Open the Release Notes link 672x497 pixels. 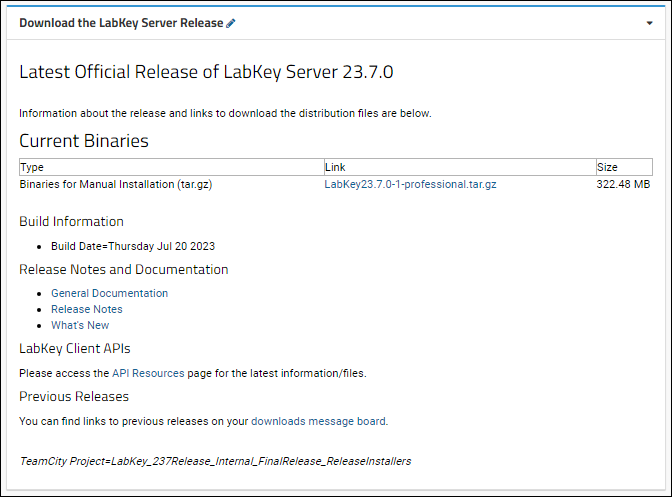(87, 309)
